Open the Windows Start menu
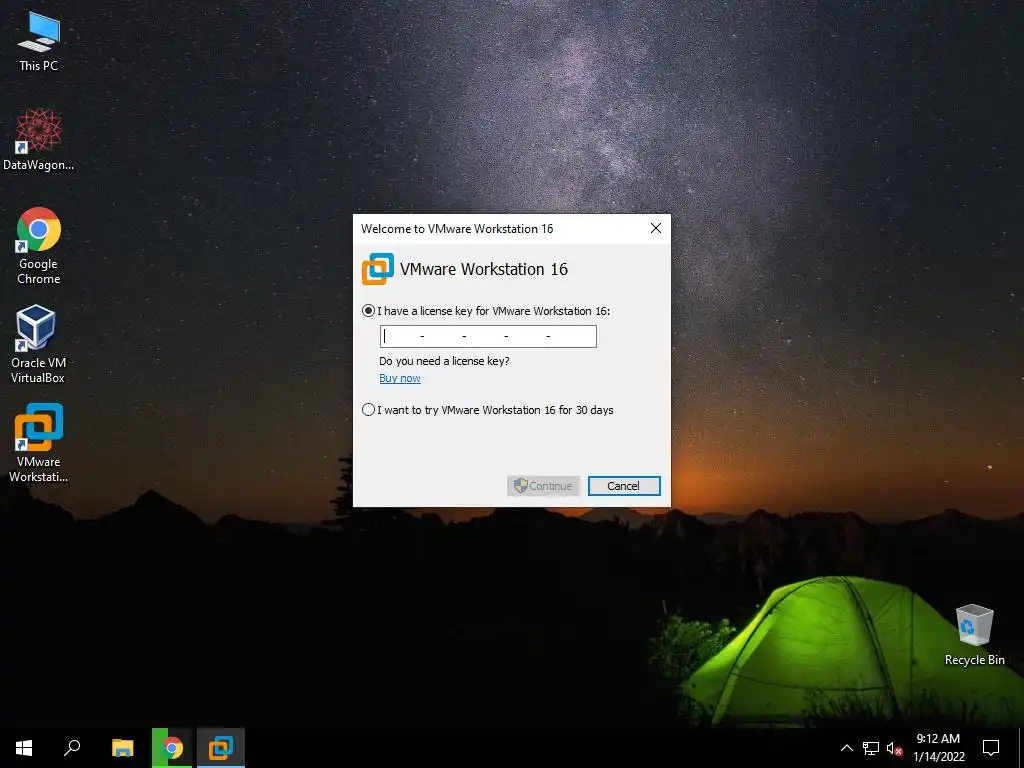This screenshot has width=1024, height=768. pos(24,748)
